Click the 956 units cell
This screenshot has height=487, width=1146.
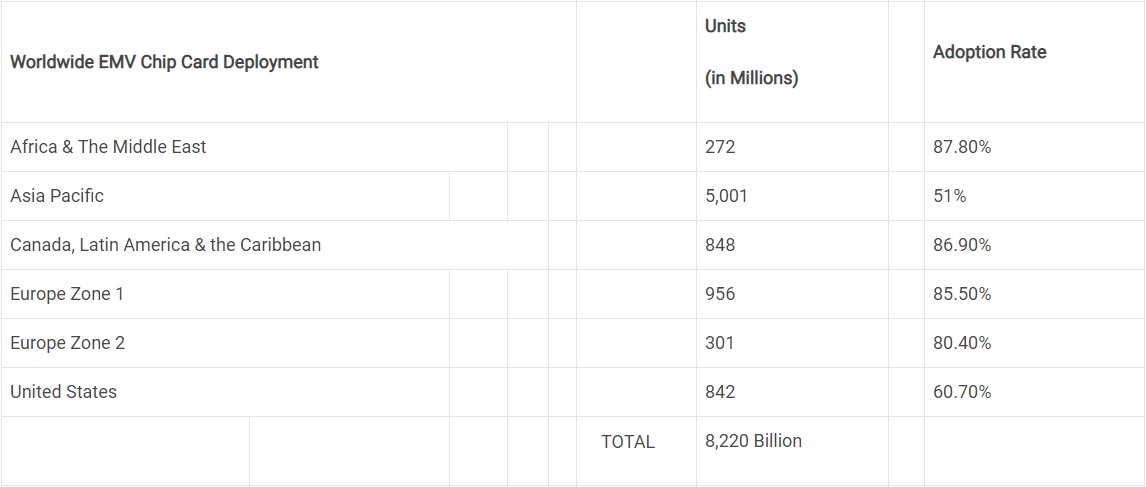coord(720,294)
